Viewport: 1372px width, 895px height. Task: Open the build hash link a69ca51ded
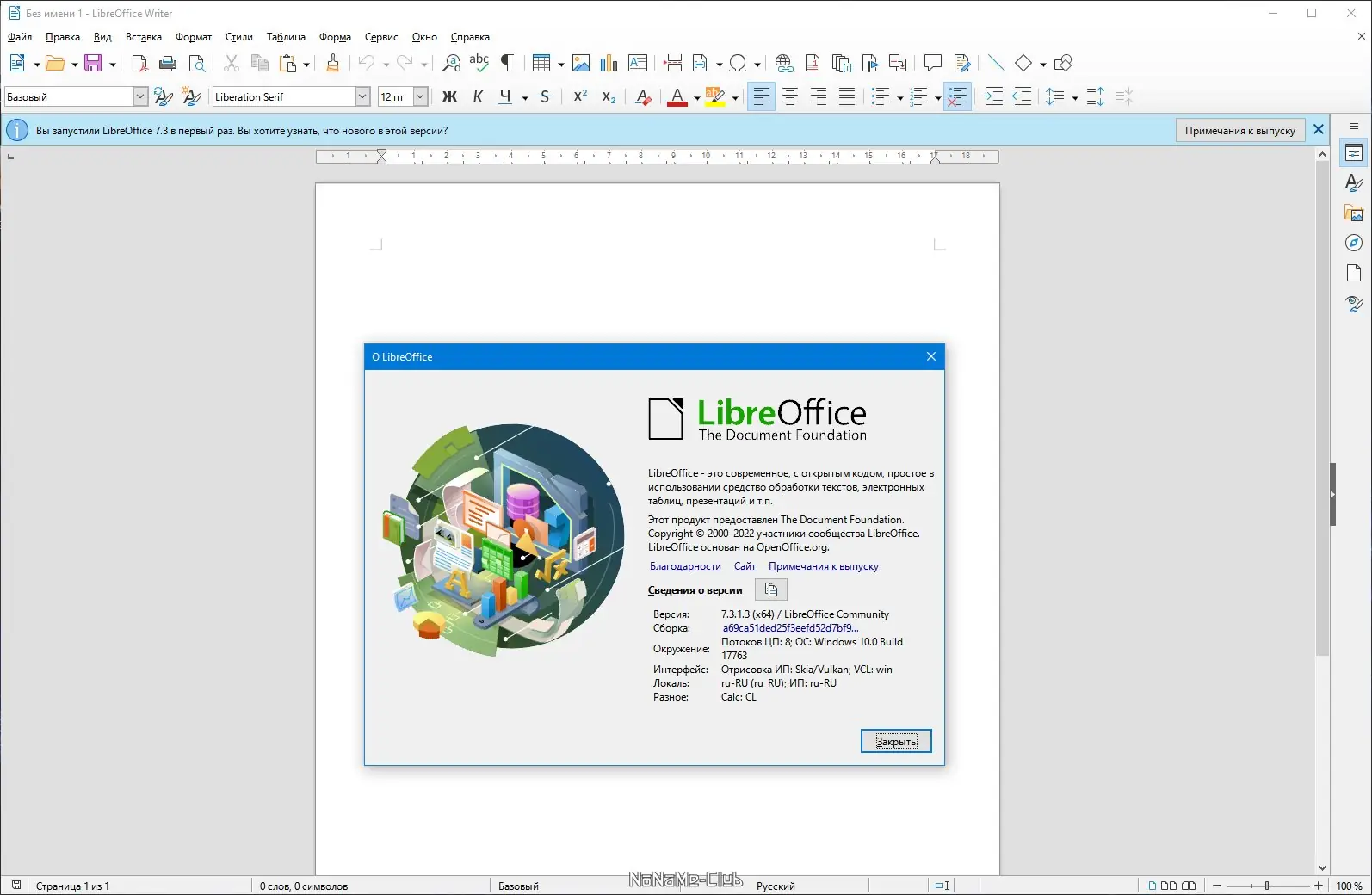790,628
